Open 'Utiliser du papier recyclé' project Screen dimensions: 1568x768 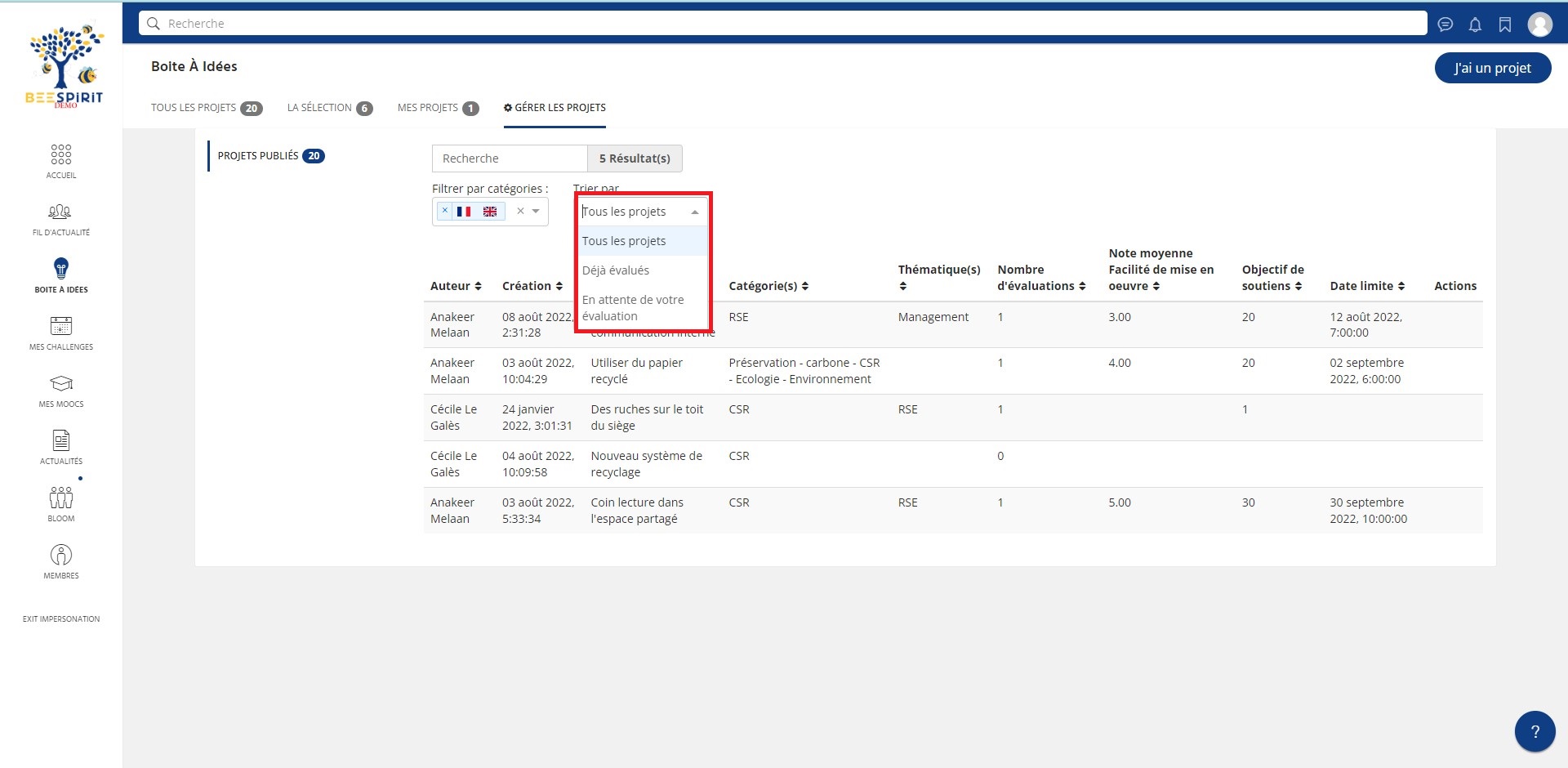pos(637,371)
